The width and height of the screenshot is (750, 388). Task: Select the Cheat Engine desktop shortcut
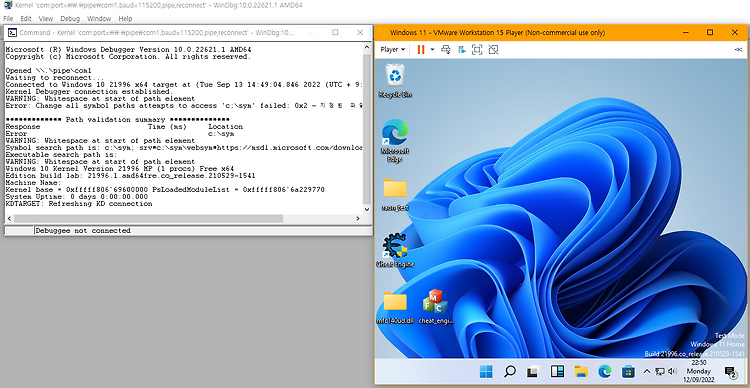[x=395, y=250]
